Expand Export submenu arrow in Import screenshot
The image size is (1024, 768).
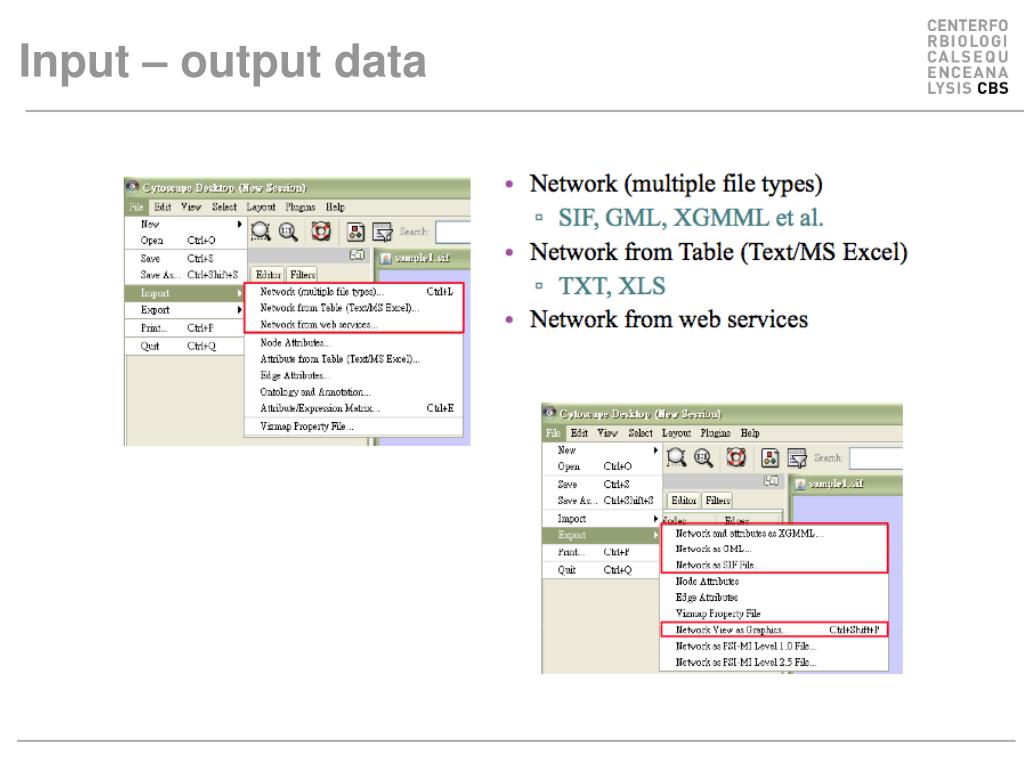(x=240, y=310)
